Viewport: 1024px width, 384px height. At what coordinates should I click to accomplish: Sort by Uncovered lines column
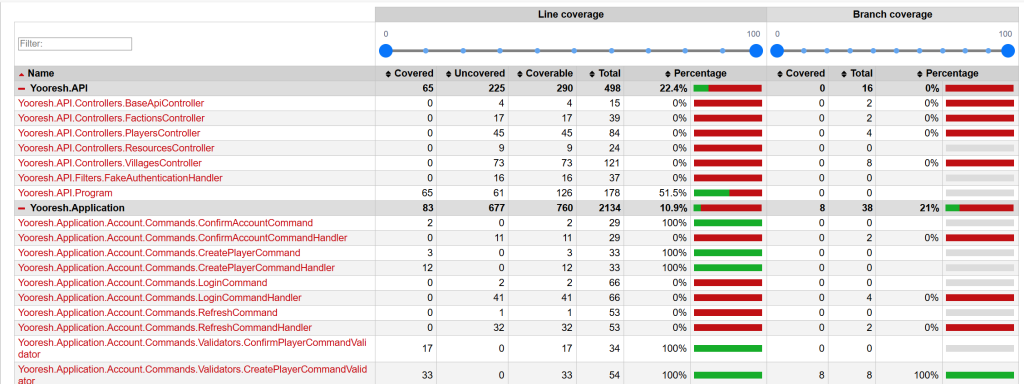(475, 74)
